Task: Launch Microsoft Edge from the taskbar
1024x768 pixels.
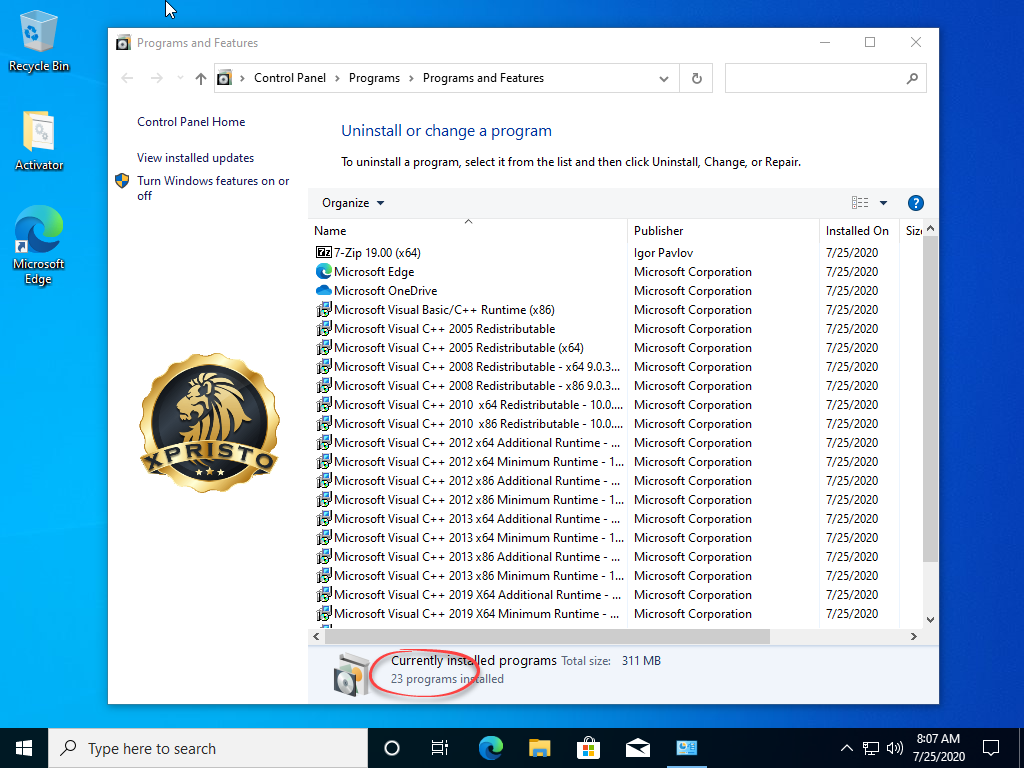Action: (490, 748)
